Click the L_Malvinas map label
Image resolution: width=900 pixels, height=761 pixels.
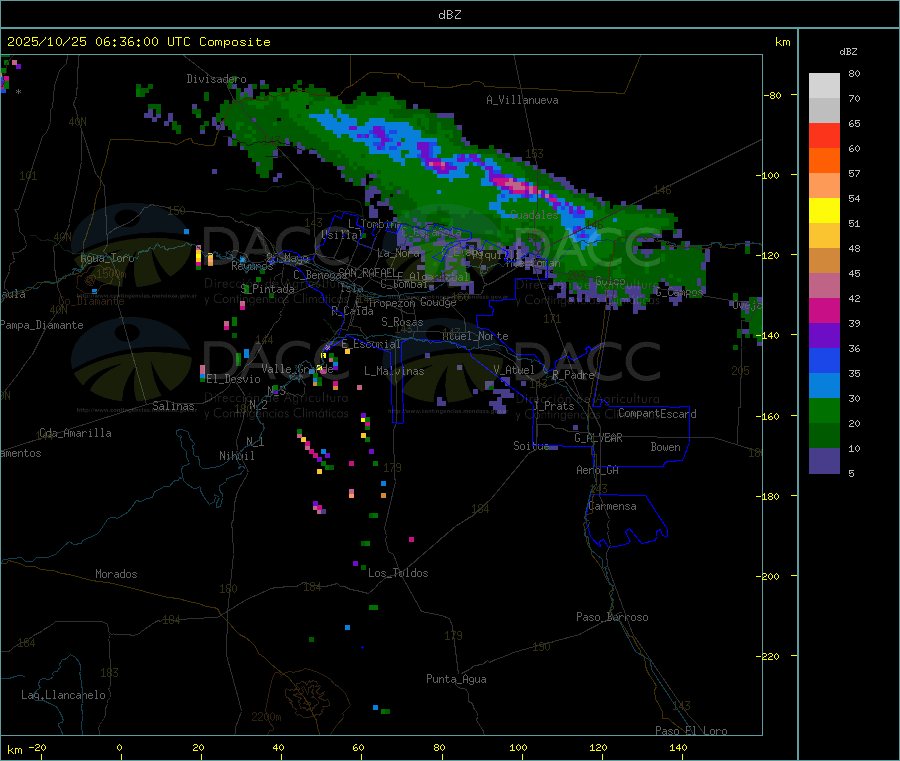click(394, 371)
